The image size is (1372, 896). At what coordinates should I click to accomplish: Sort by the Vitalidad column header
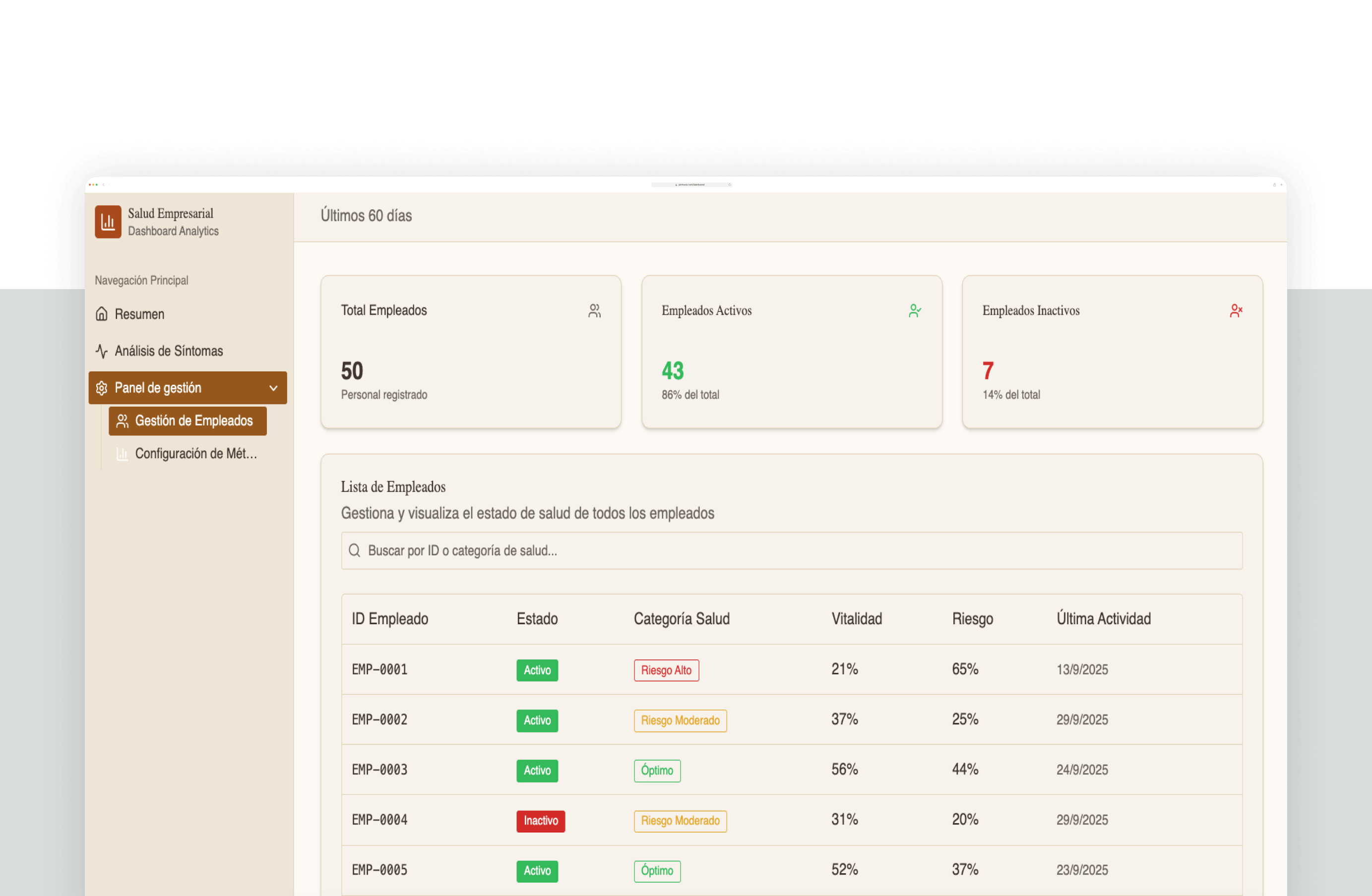click(856, 619)
